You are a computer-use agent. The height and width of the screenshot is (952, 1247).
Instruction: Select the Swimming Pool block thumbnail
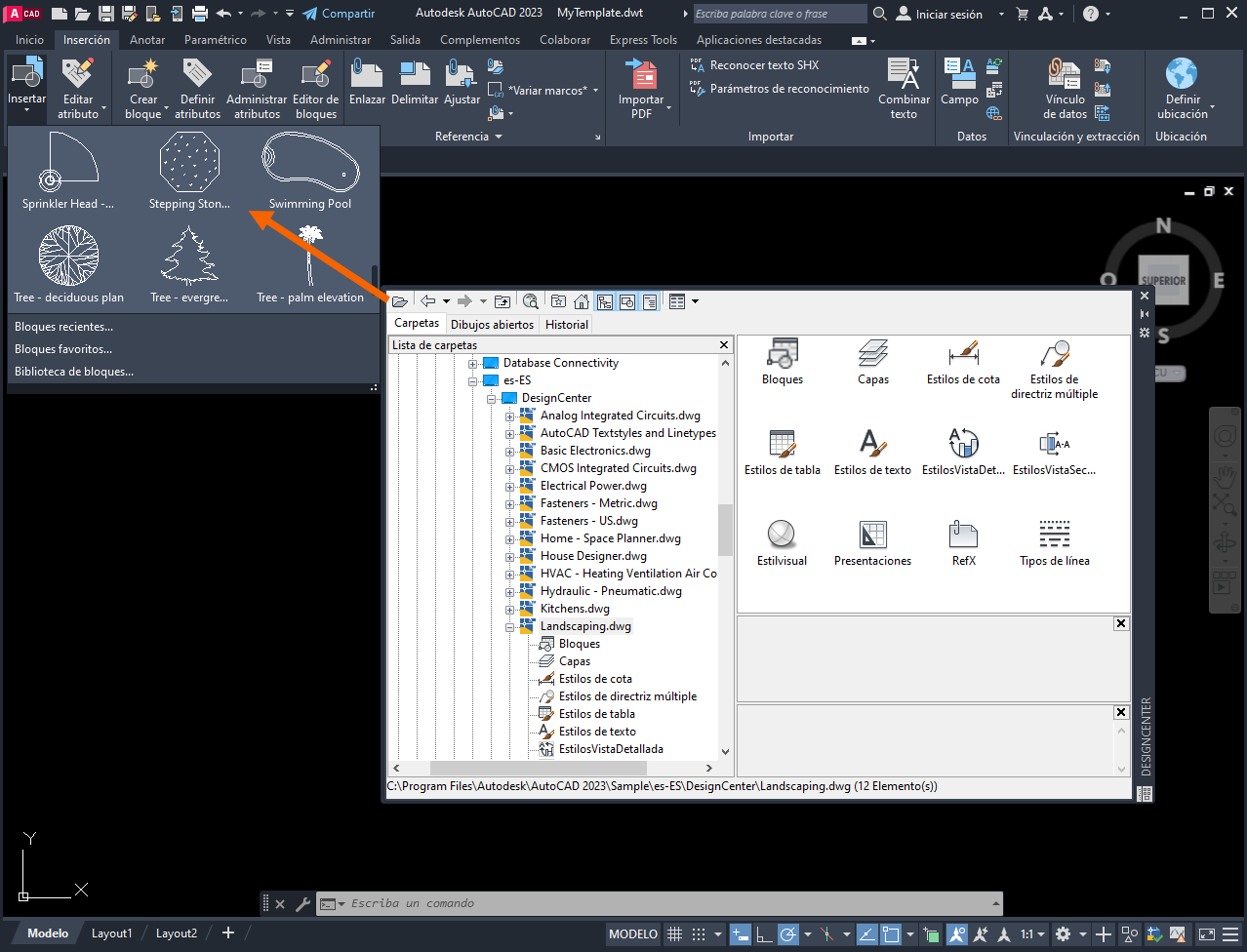click(x=310, y=172)
